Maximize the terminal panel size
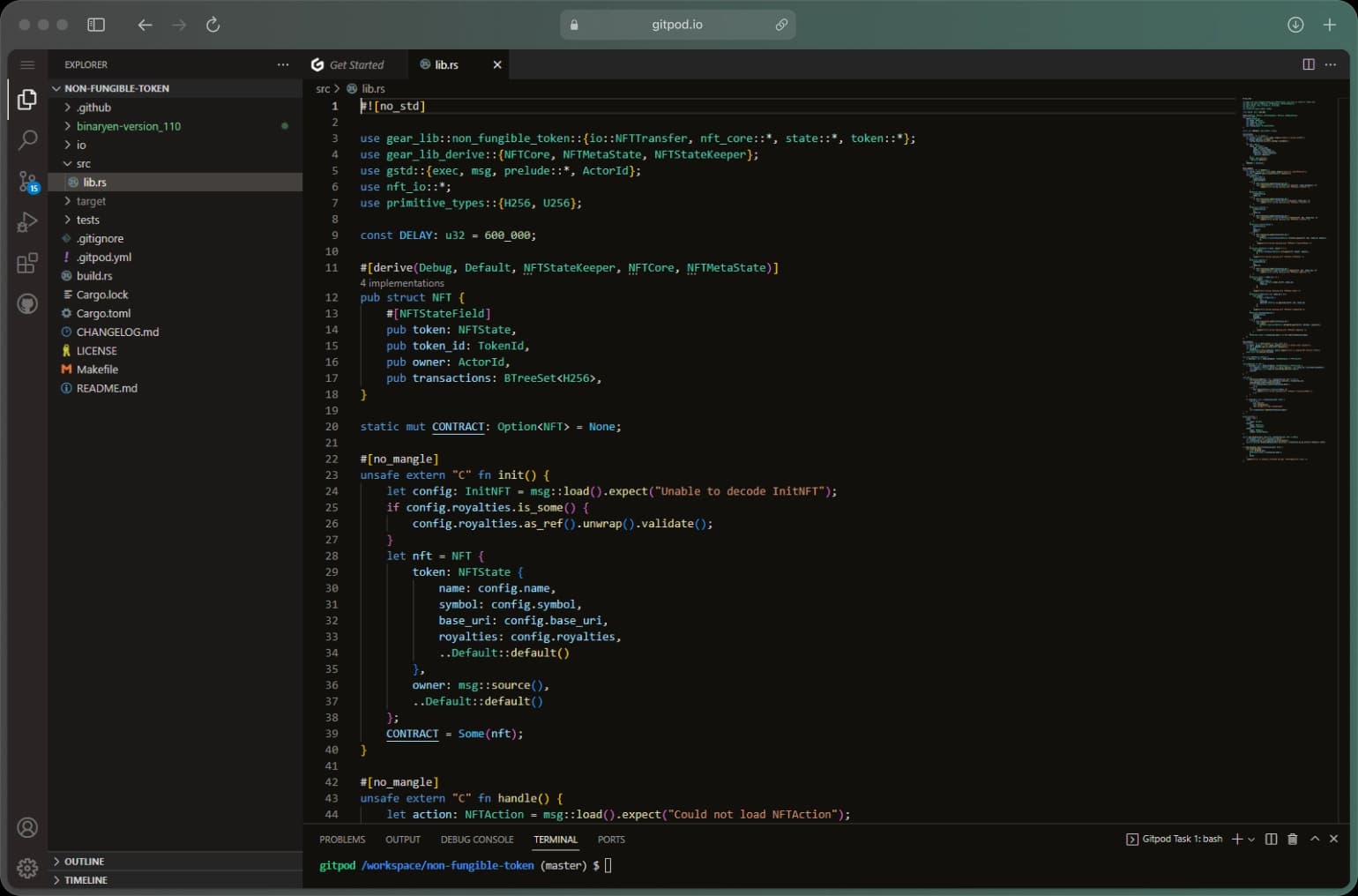This screenshot has width=1358, height=896. 1314,839
